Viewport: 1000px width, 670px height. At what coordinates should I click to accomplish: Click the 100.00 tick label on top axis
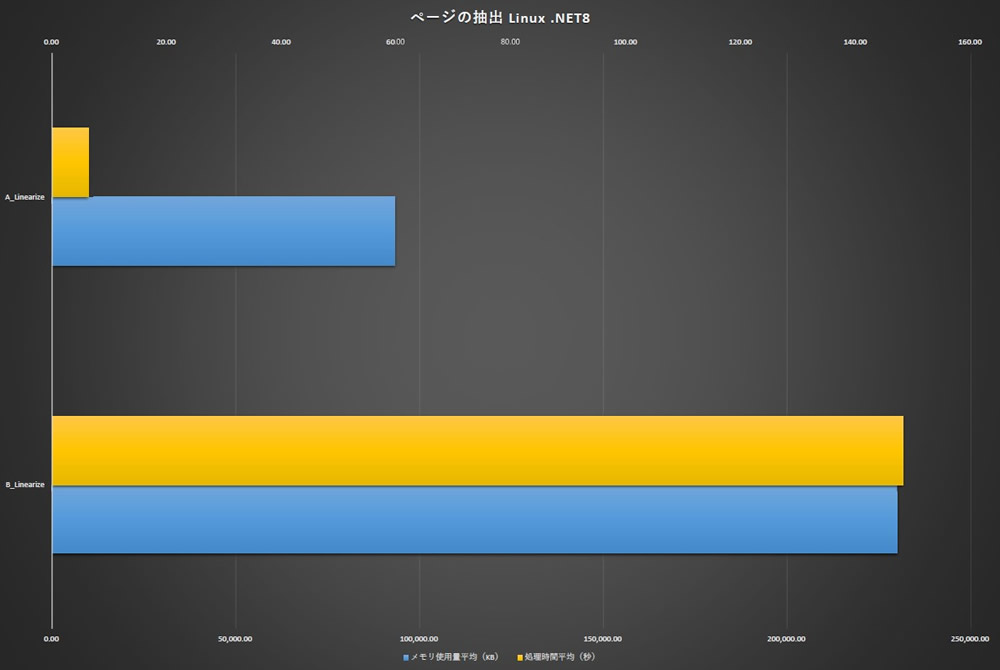(625, 42)
